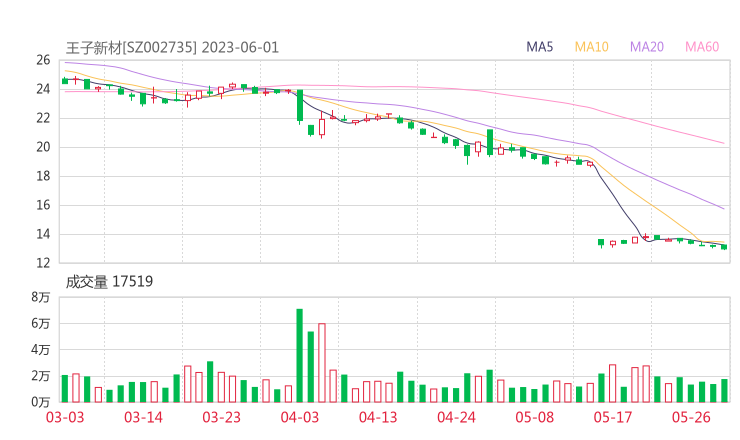
Task: Click the 12 price axis value
Action: pos(43,262)
